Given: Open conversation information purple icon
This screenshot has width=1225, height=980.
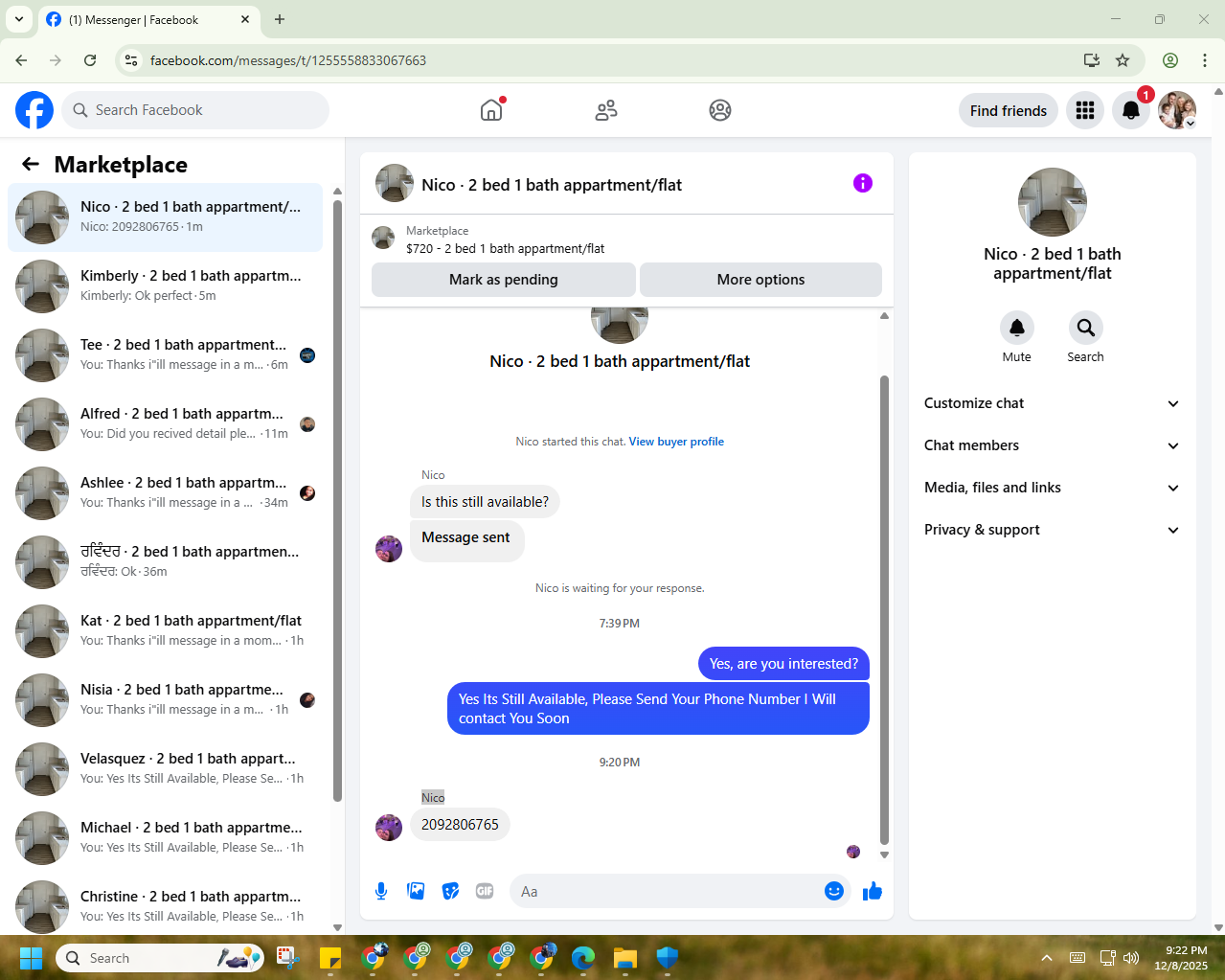Looking at the screenshot, I should click(x=863, y=183).
